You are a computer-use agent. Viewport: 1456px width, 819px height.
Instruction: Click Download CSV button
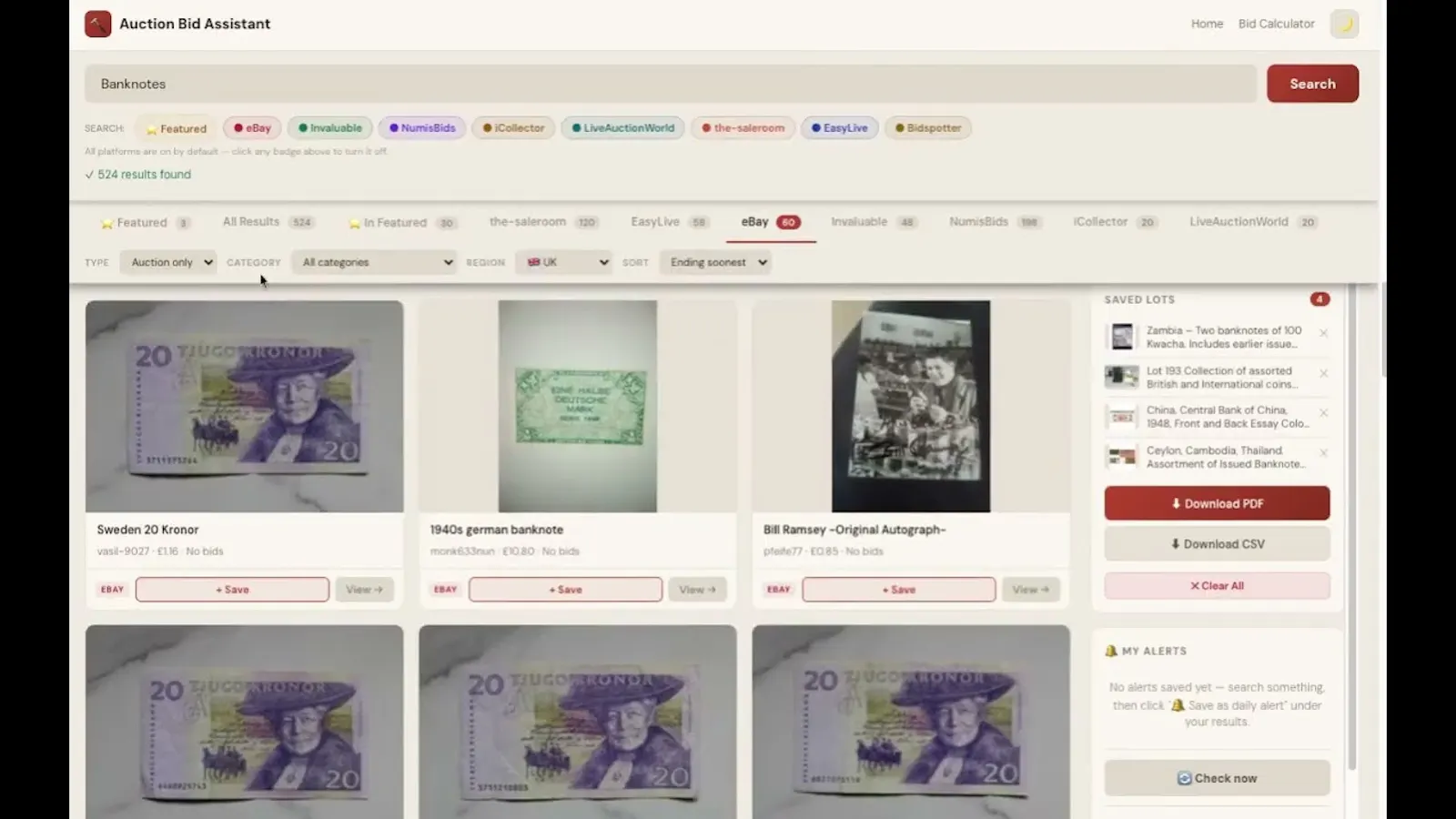(x=1217, y=544)
